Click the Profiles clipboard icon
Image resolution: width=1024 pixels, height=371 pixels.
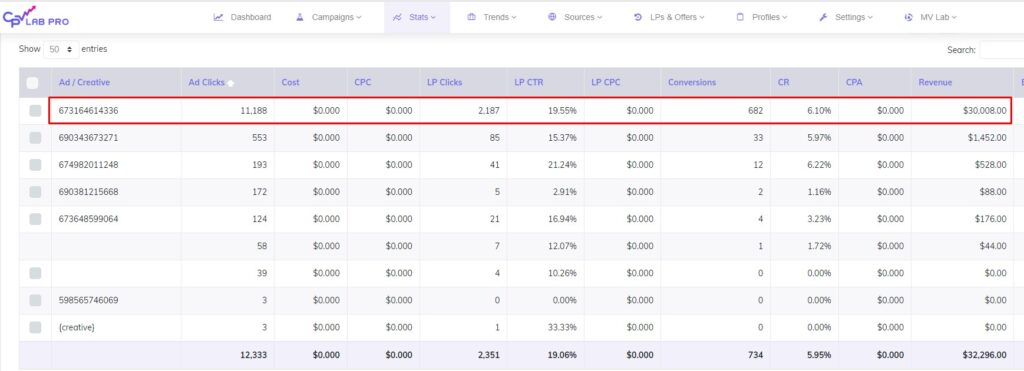pyautogui.click(x=740, y=18)
